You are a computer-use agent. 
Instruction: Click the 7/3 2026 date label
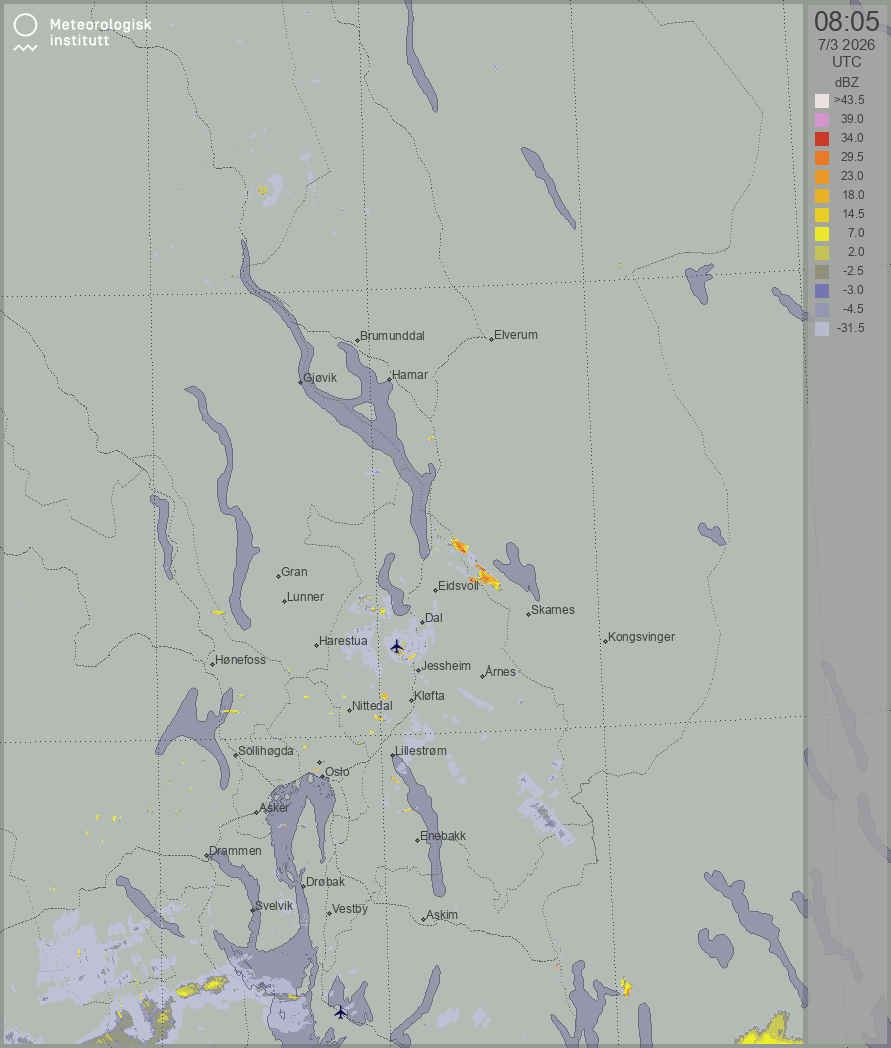click(846, 45)
